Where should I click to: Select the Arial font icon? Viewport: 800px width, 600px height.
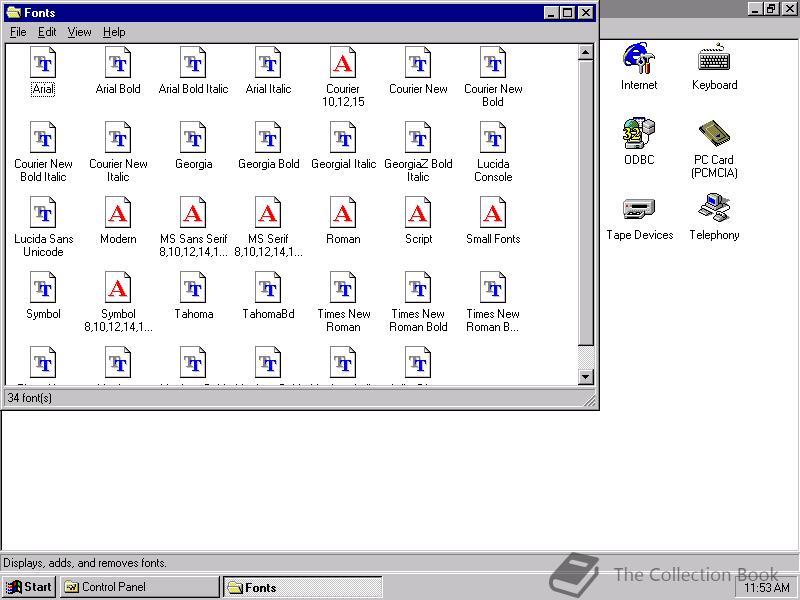[x=43, y=63]
